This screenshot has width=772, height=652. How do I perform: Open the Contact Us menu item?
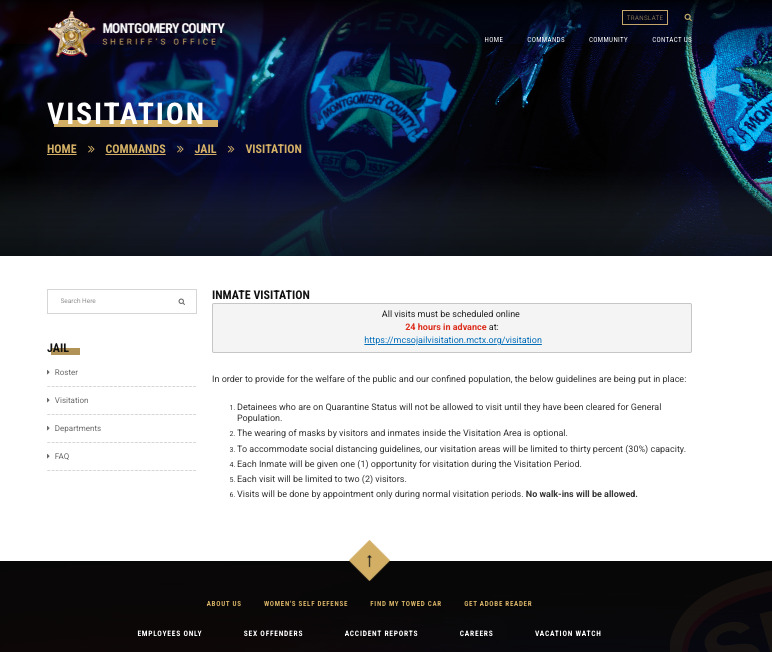tap(671, 40)
